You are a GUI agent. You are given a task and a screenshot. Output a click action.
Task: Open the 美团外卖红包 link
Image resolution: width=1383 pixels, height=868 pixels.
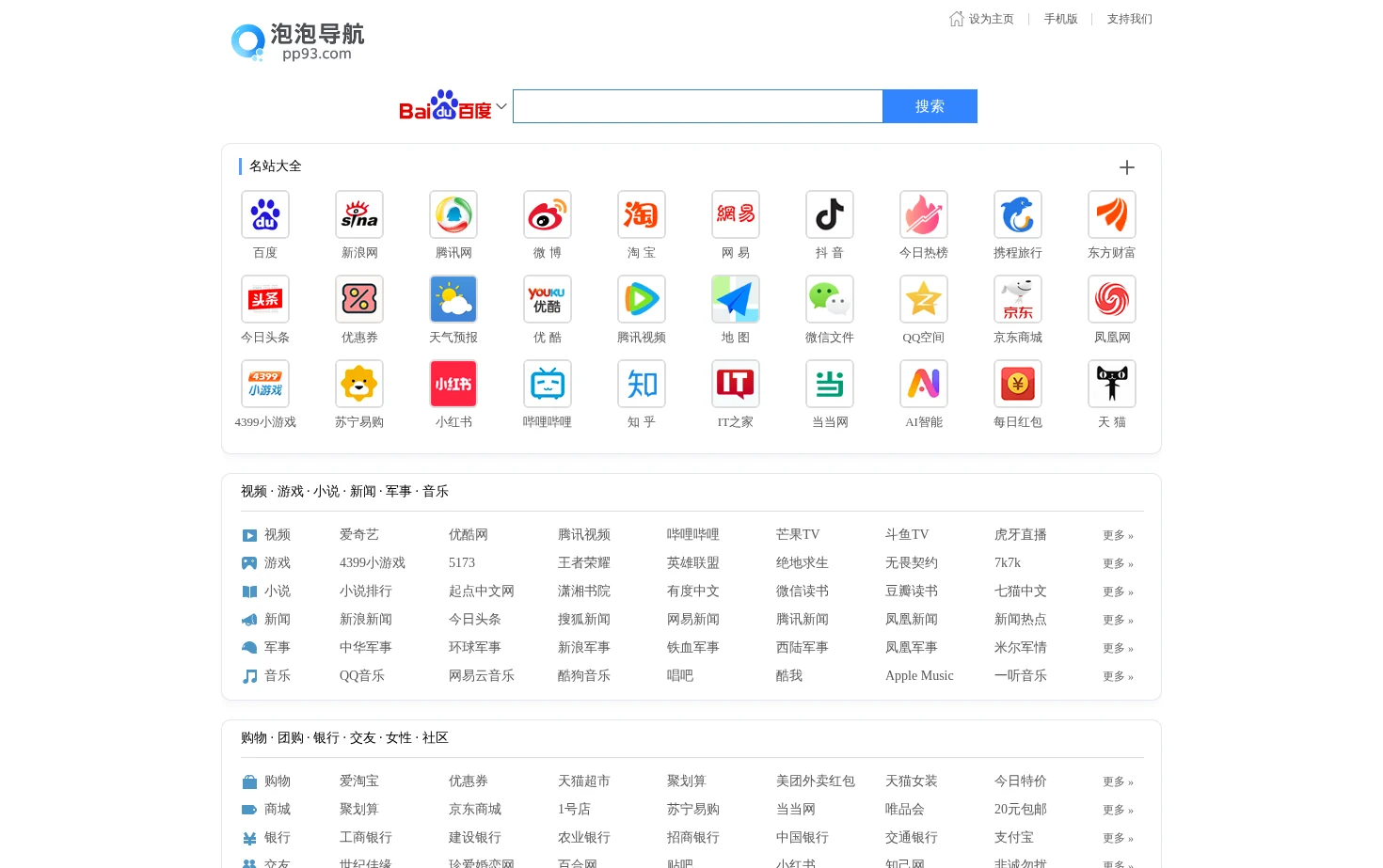pyautogui.click(x=816, y=781)
